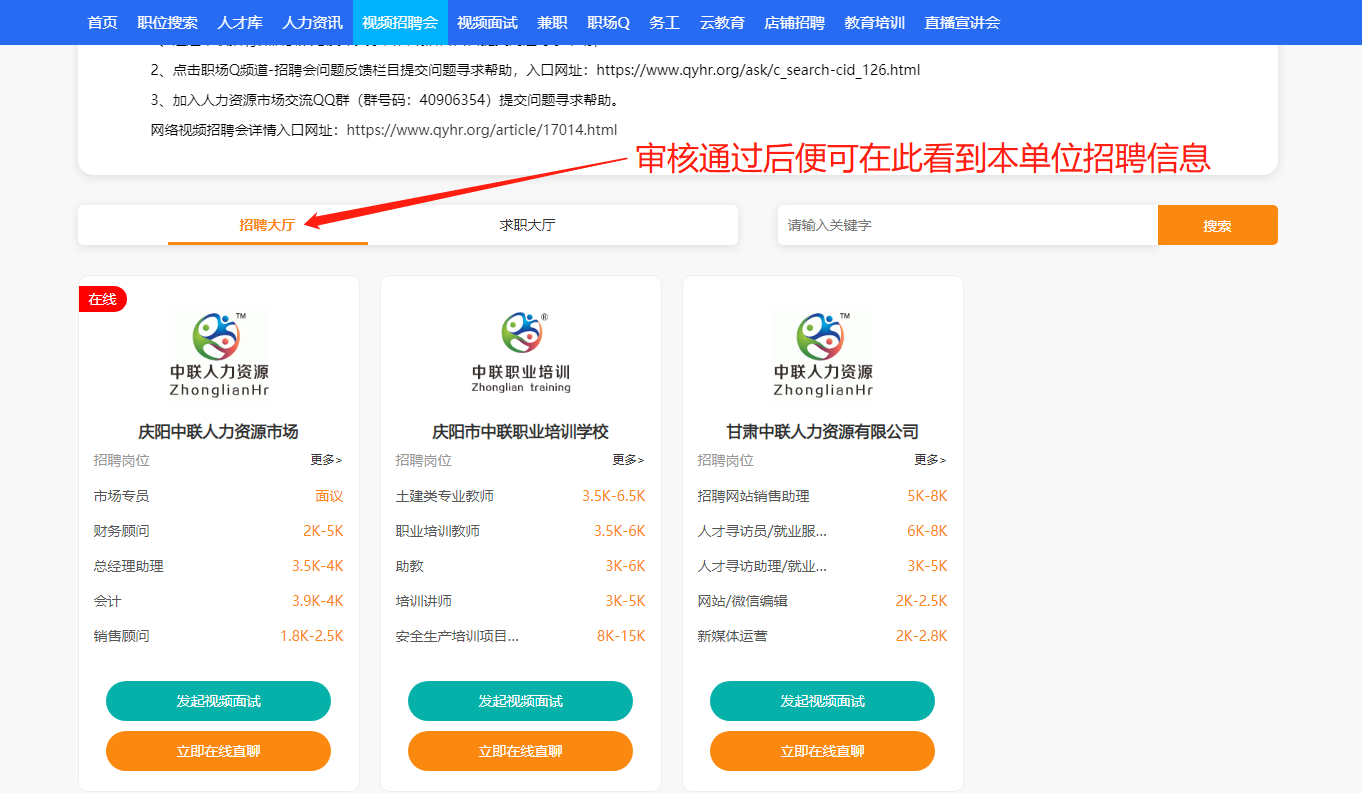Image resolution: width=1362 pixels, height=793 pixels.
Task: Switch to the 求职大厅 tab
Action: coord(527,225)
